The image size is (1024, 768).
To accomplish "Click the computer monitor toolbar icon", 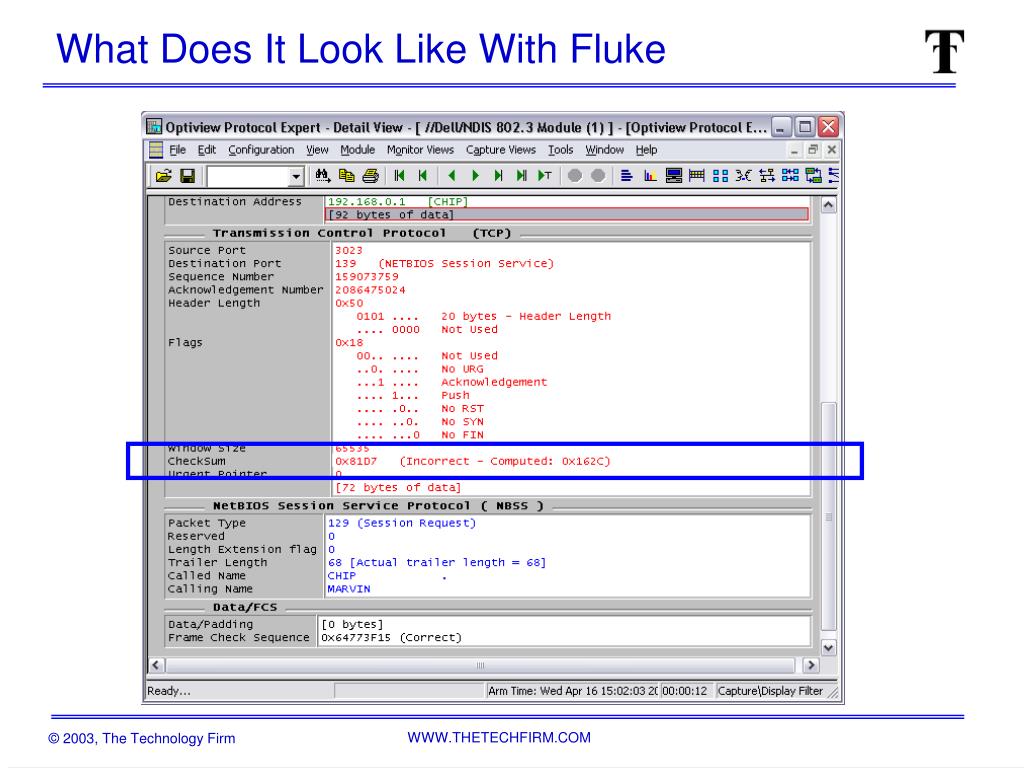I will coord(673,176).
